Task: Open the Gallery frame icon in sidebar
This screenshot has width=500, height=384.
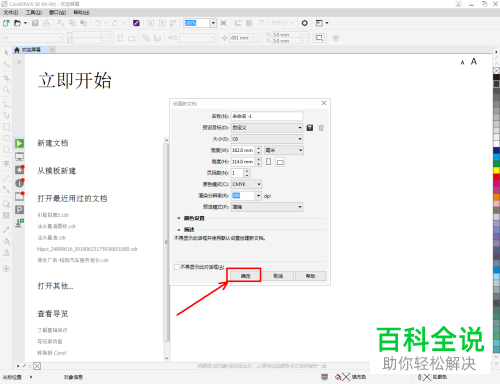Action: point(19,196)
